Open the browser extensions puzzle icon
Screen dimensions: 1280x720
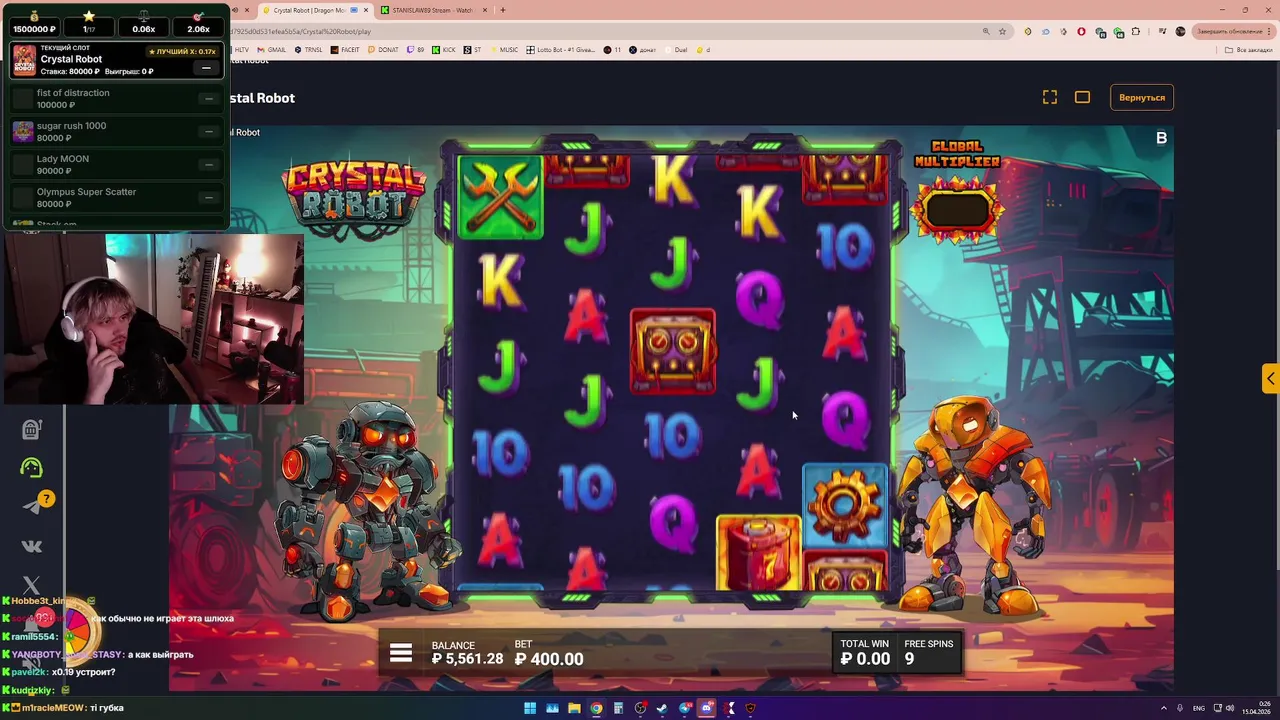tap(1136, 31)
